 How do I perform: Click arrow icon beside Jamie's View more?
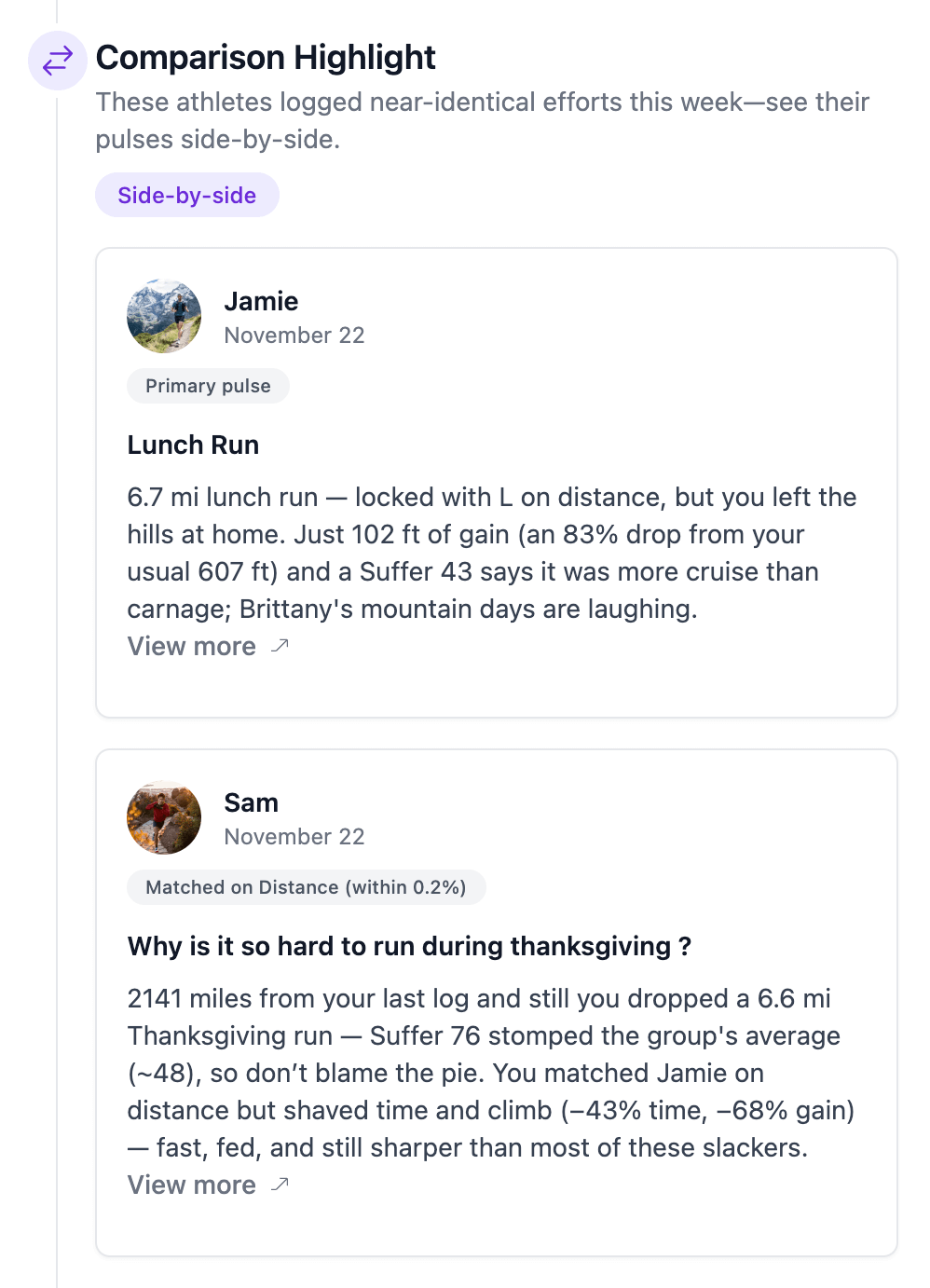[280, 646]
